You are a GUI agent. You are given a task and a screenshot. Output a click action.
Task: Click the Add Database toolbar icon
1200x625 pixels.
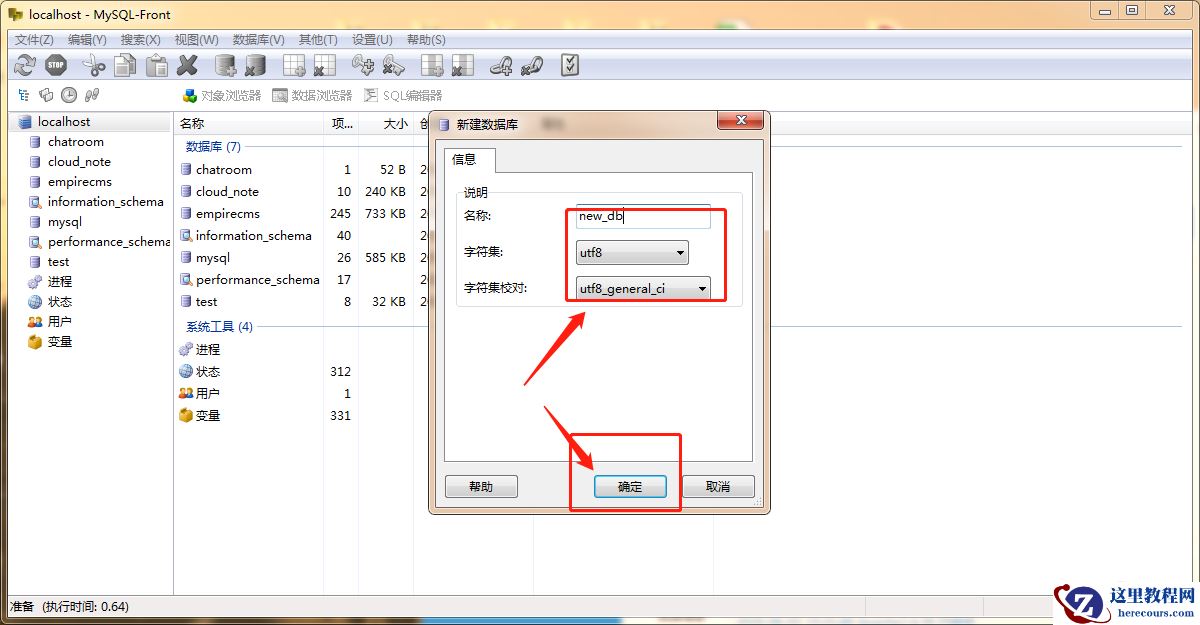coord(225,64)
